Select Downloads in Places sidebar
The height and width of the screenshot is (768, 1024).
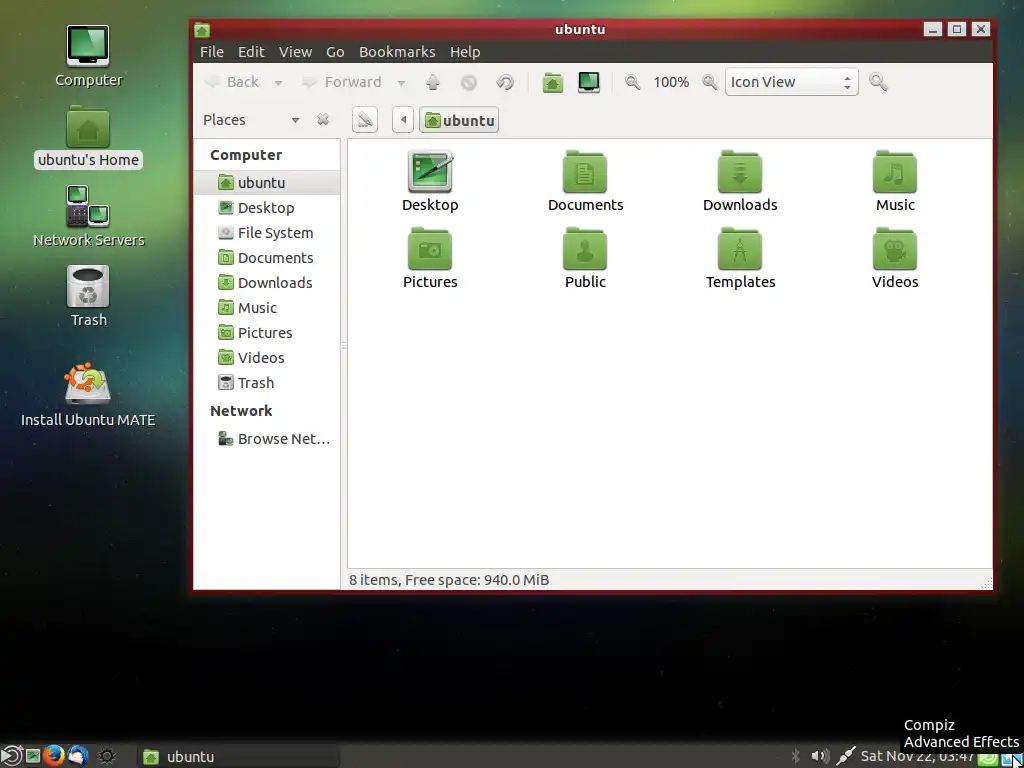267,283
